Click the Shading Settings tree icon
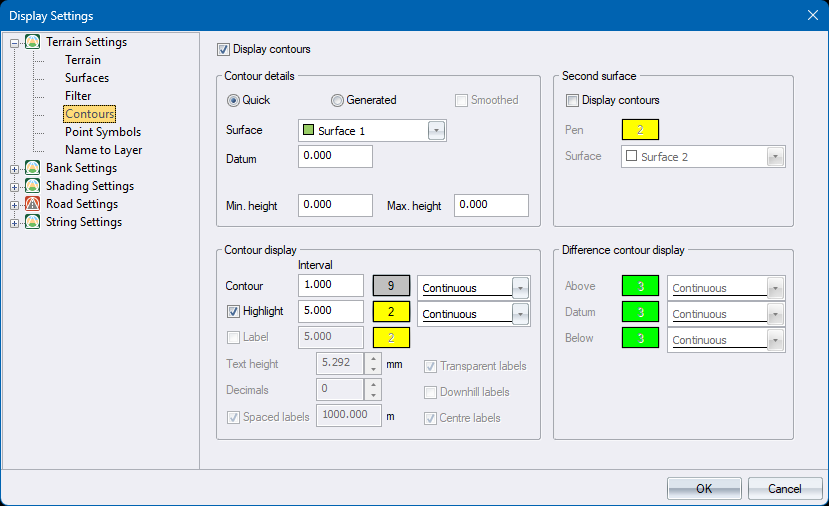Image resolution: width=829 pixels, height=506 pixels. [x=33, y=186]
